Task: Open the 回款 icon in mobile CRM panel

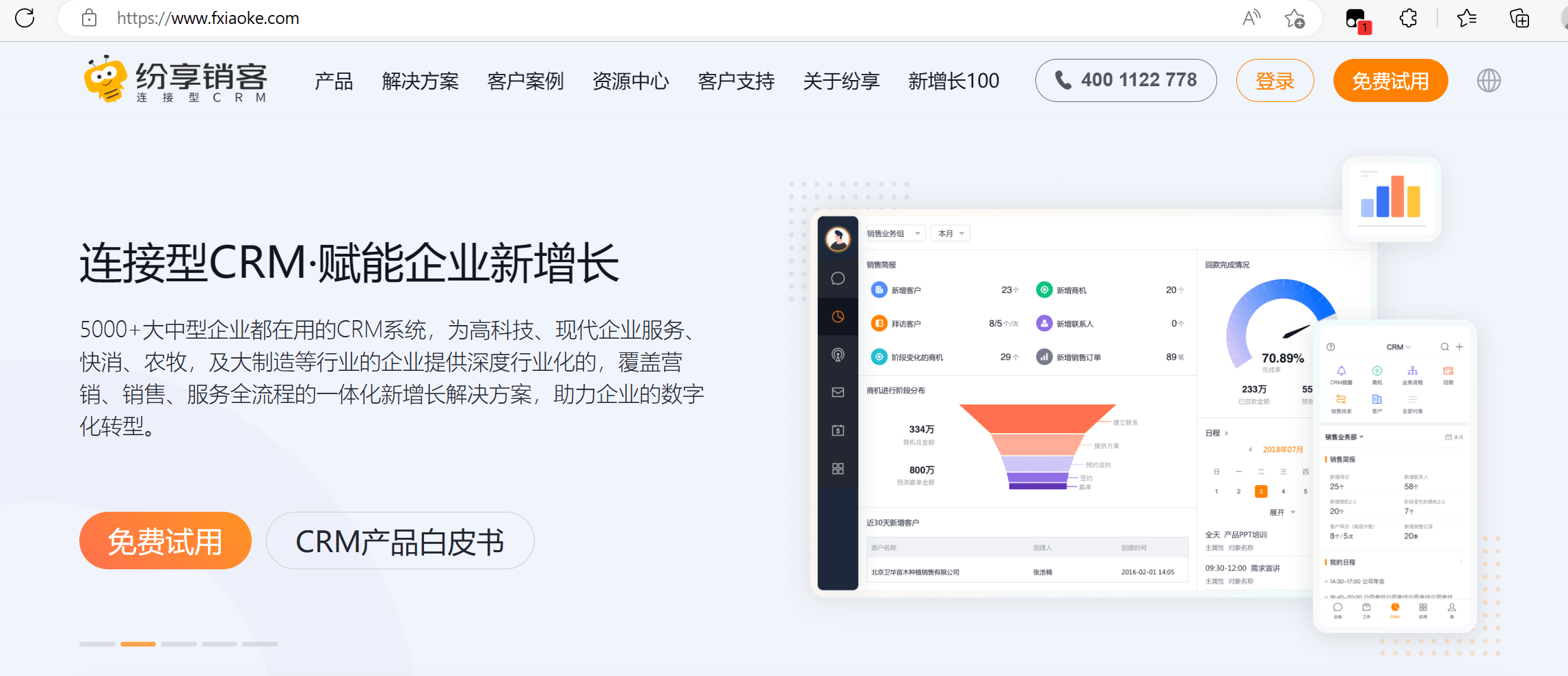Action: 1449,370
